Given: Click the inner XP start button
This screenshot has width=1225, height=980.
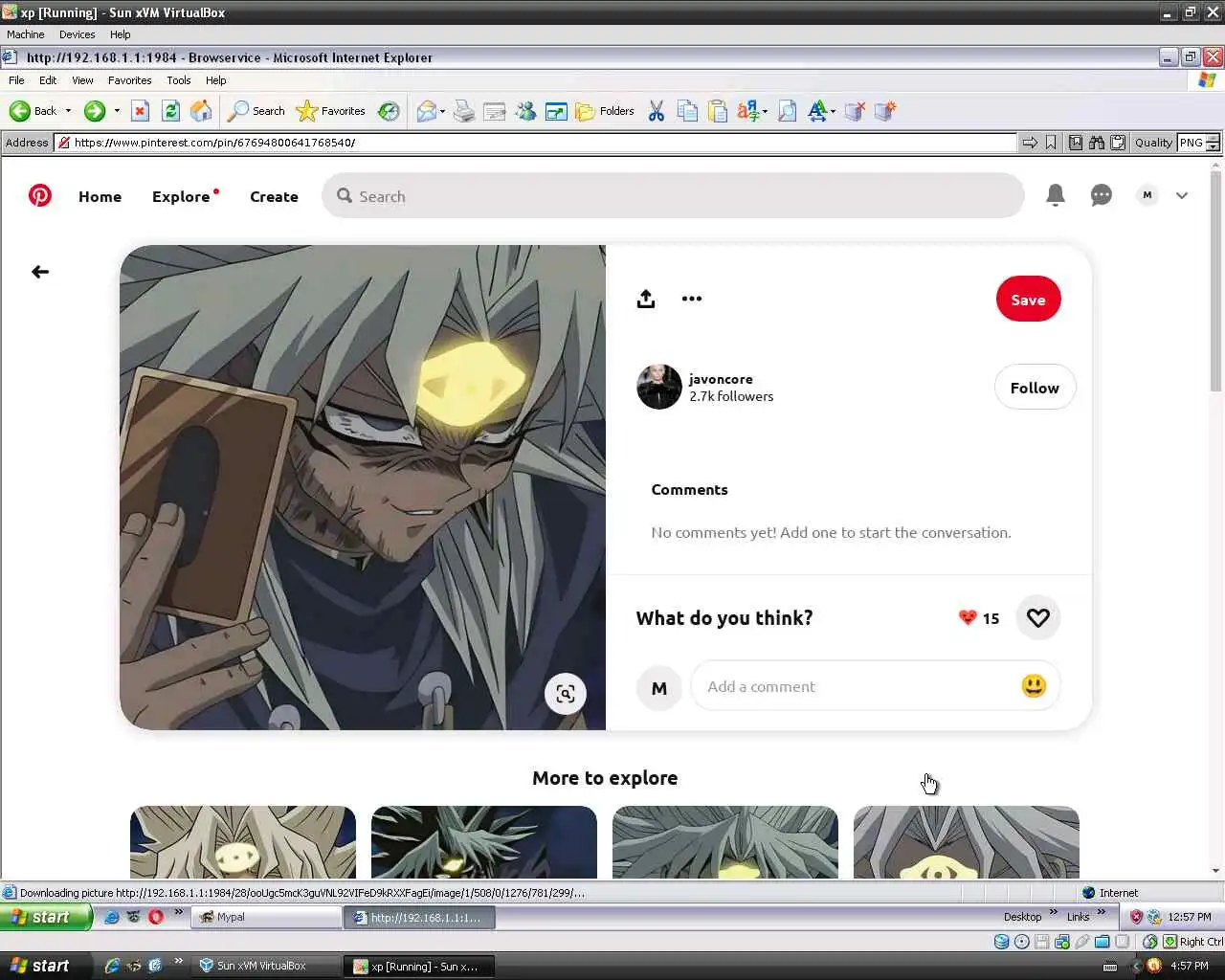Looking at the screenshot, I should 47,917.
